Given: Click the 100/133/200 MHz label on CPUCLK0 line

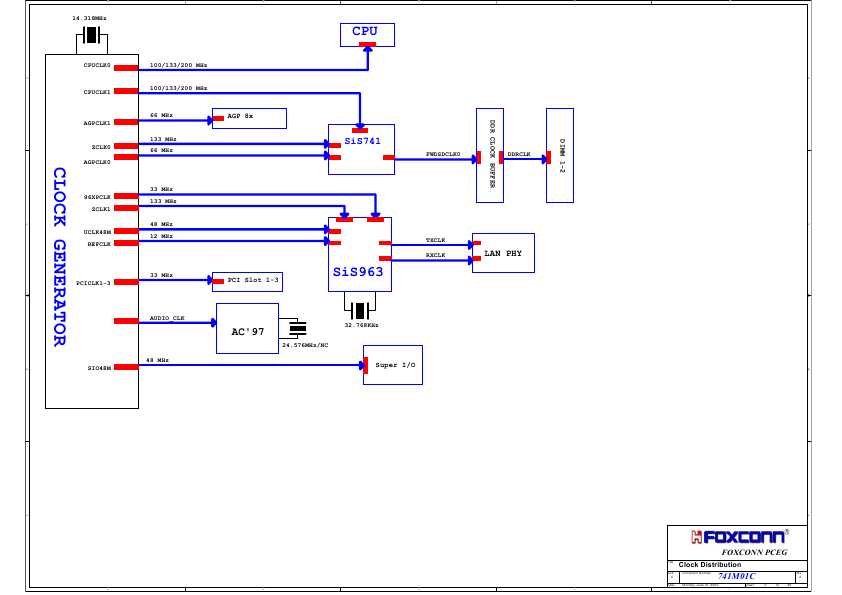Looking at the screenshot, I should click(x=178, y=65).
